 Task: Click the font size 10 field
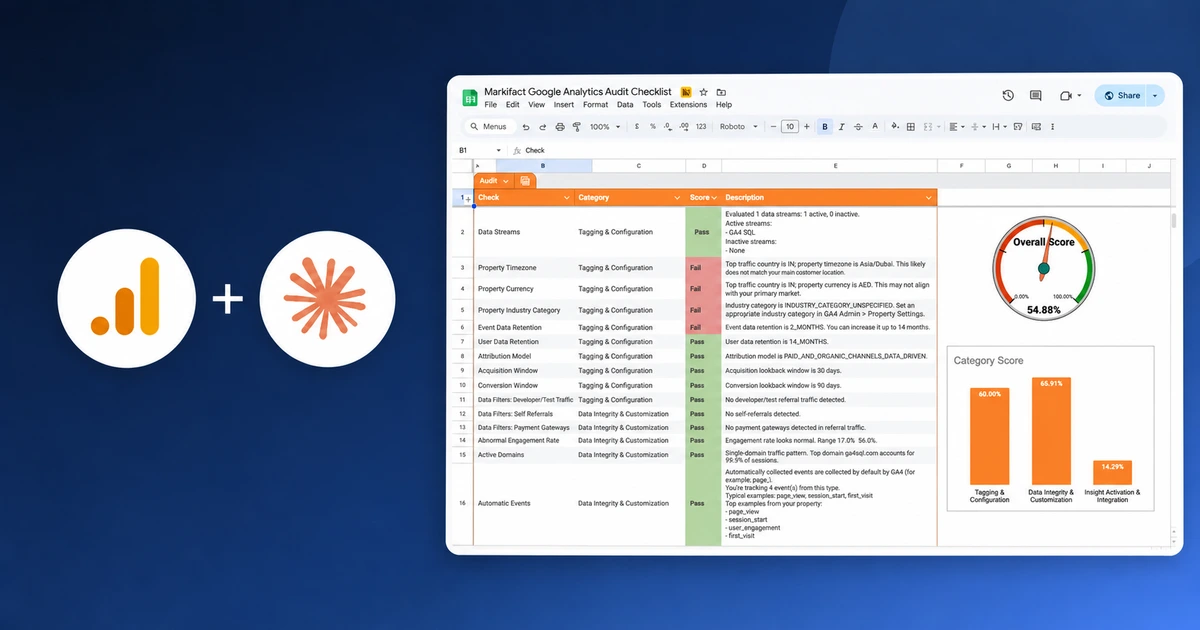[790, 127]
